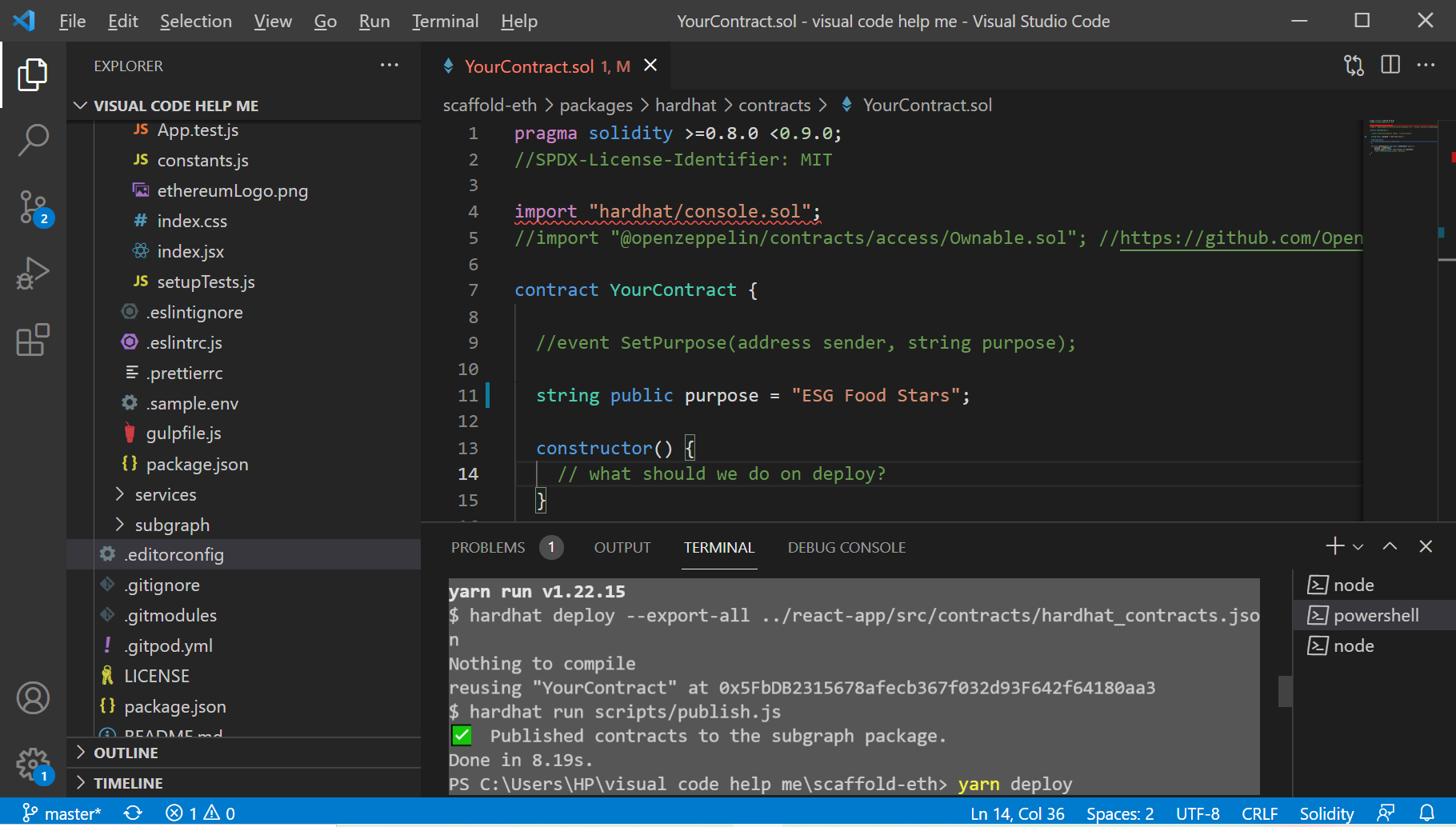
Task: Open the Explorer view in activity bar
Action: [33, 74]
